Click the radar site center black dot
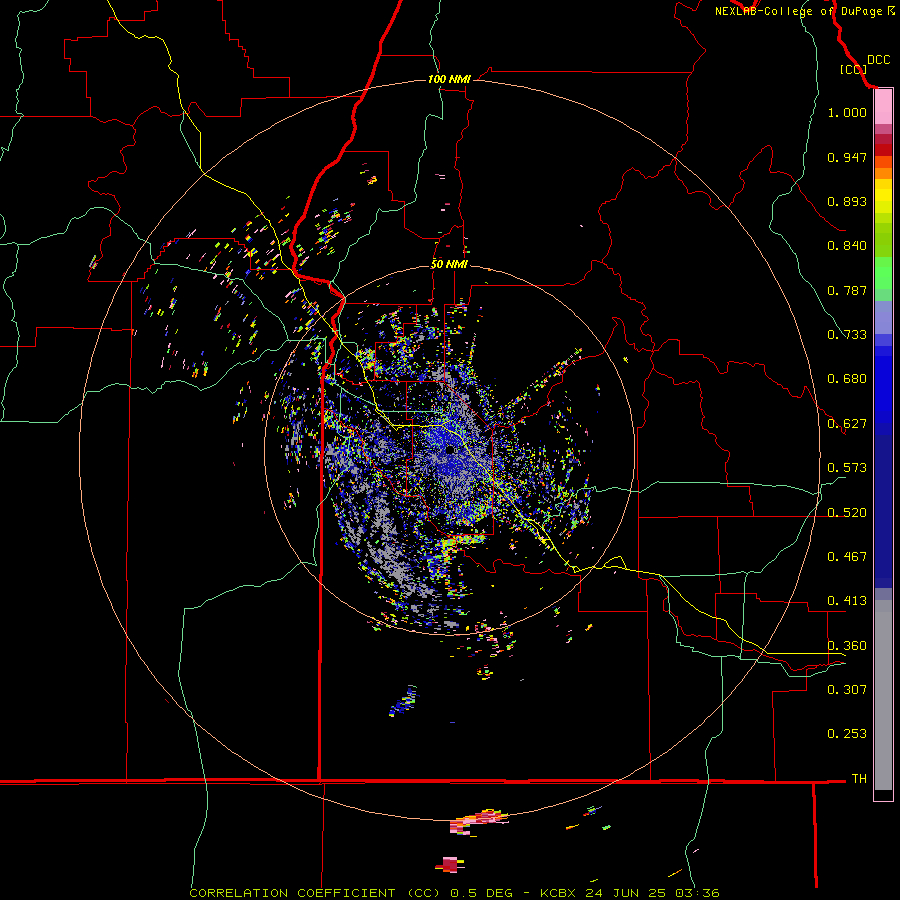 451,450
